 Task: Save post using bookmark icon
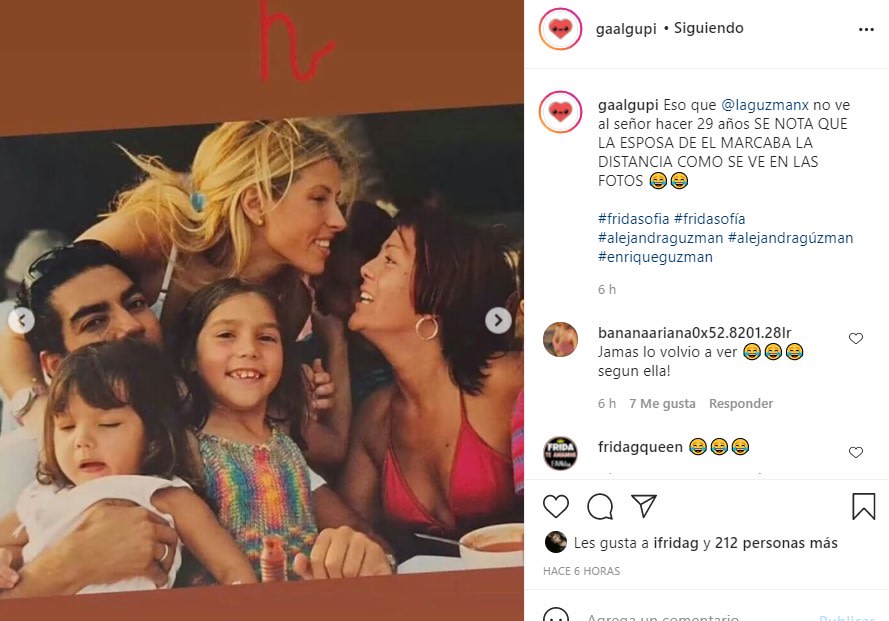point(863,506)
